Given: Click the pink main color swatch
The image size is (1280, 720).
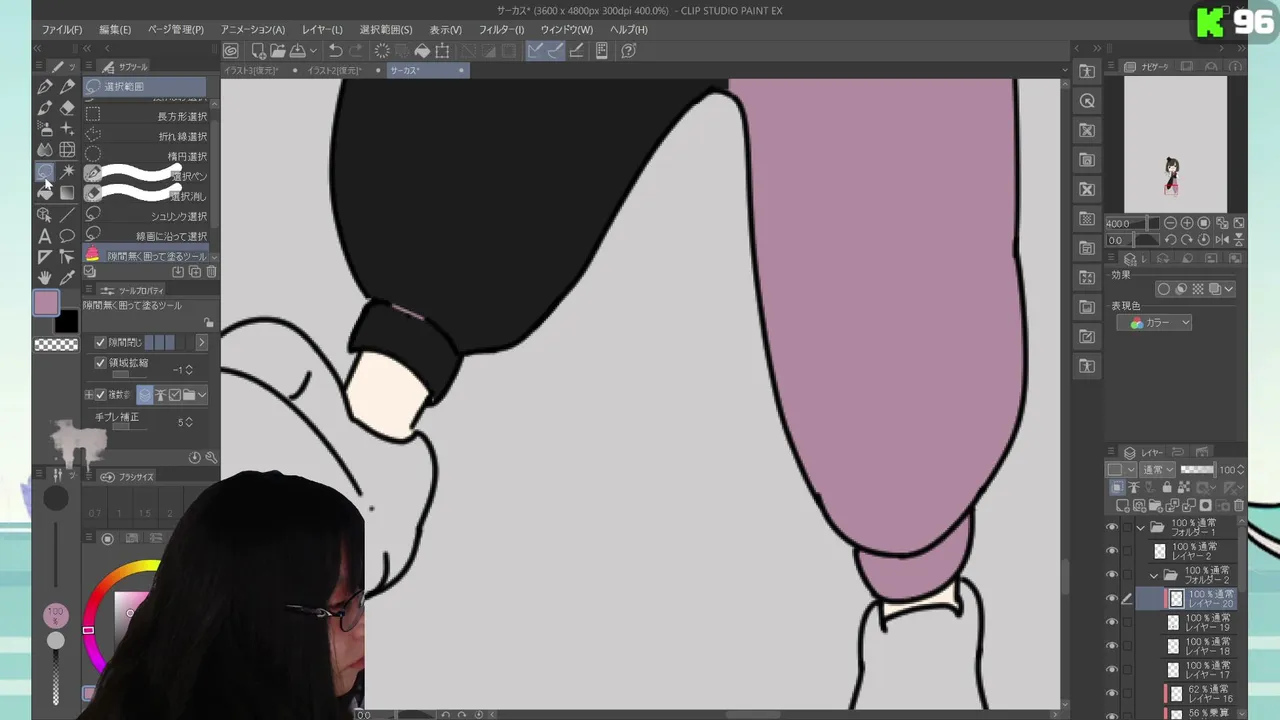Looking at the screenshot, I should (x=46, y=303).
